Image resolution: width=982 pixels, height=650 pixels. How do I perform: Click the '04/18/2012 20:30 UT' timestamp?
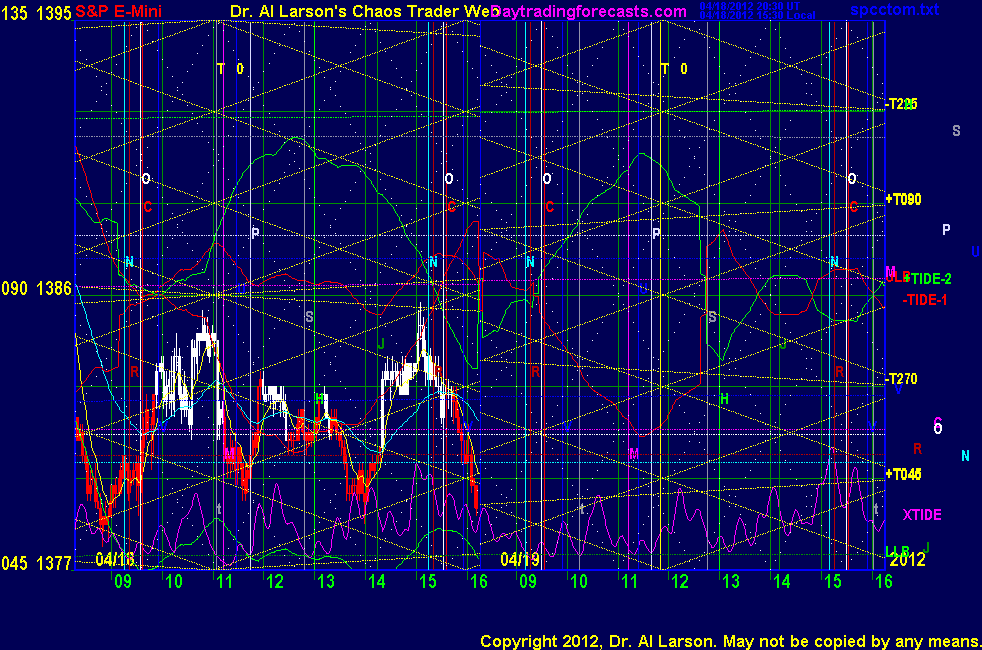tap(750, 6)
